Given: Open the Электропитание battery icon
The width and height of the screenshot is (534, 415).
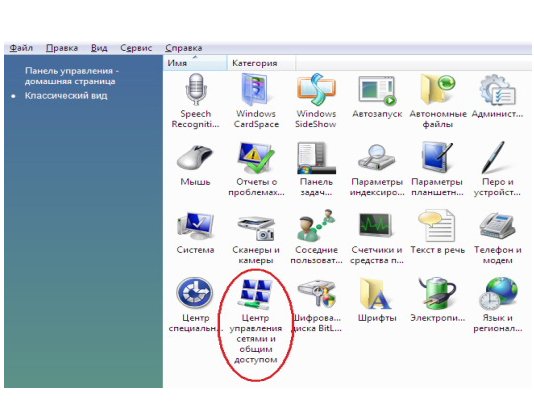Looking at the screenshot, I should pos(437,293).
